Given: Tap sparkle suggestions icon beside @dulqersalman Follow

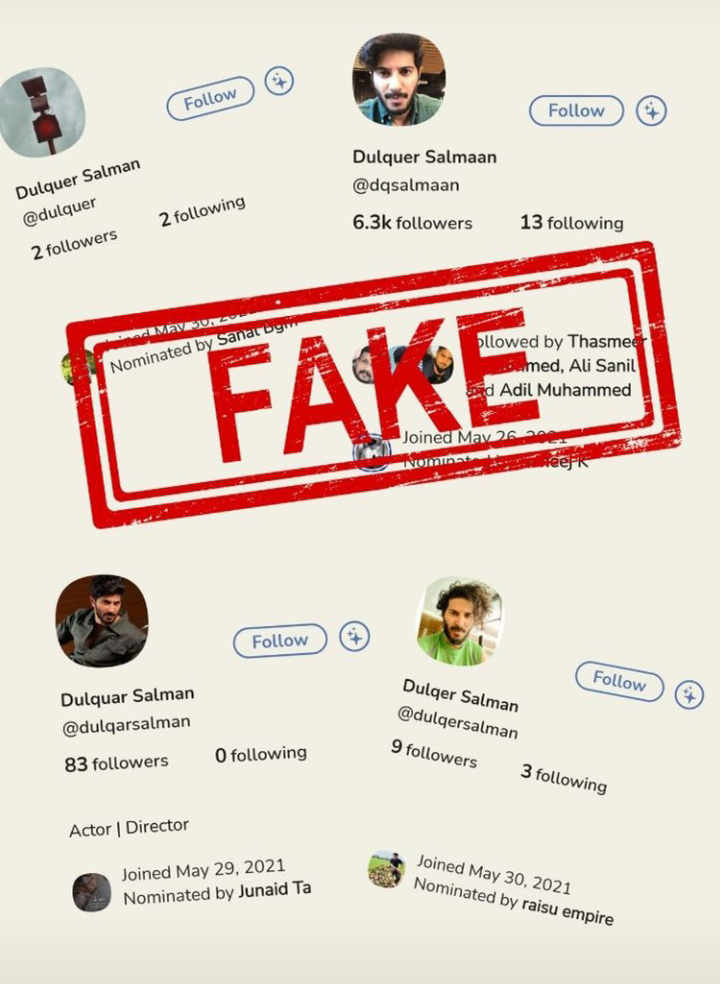Looking at the screenshot, I should (689, 695).
